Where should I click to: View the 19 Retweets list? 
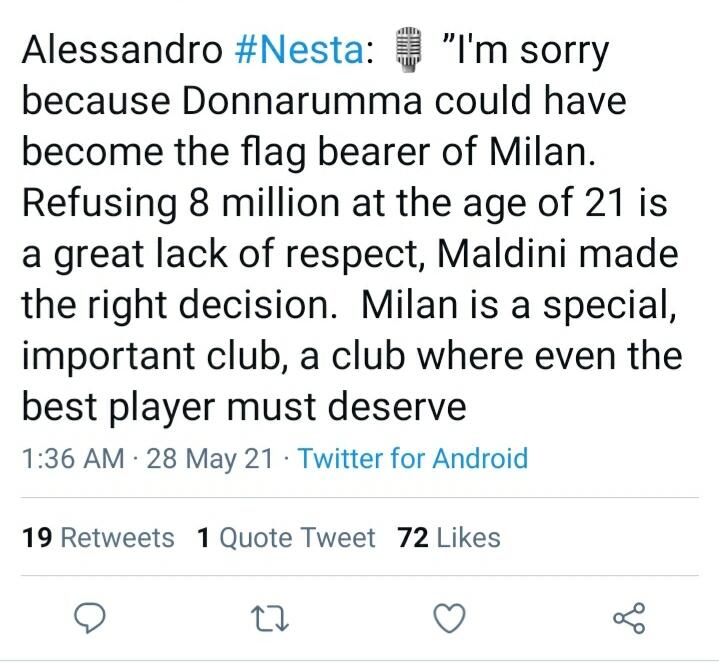tap(98, 538)
